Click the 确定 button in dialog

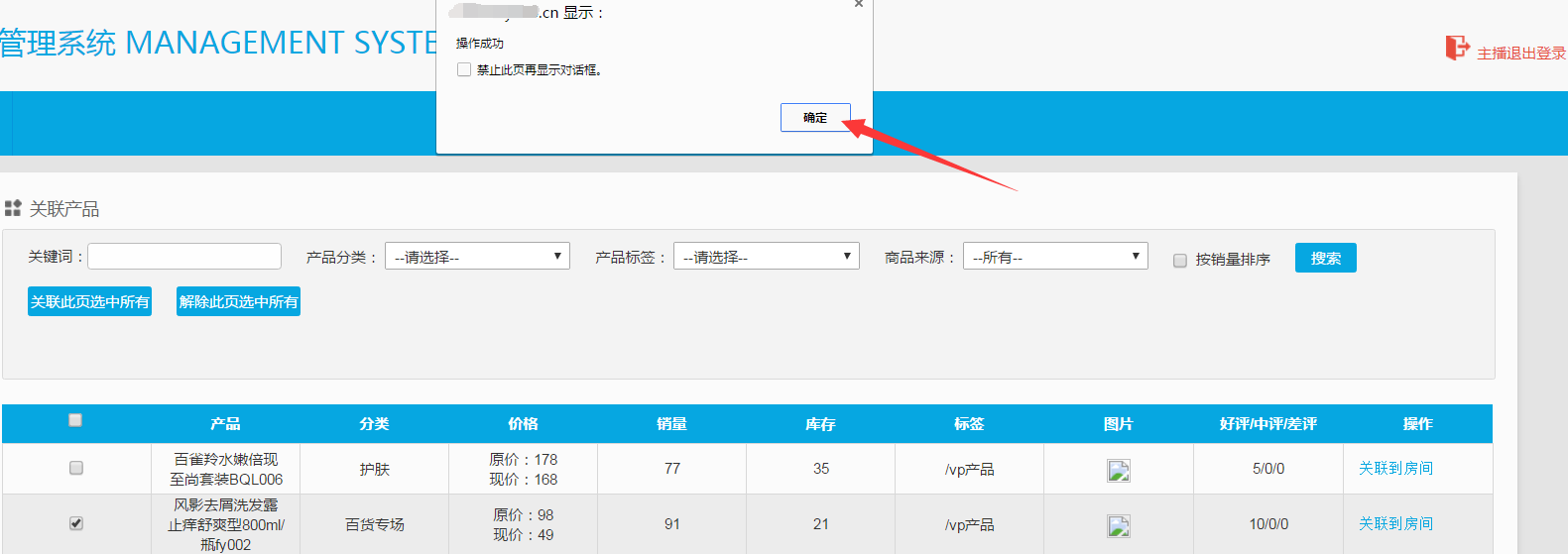pos(814,118)
